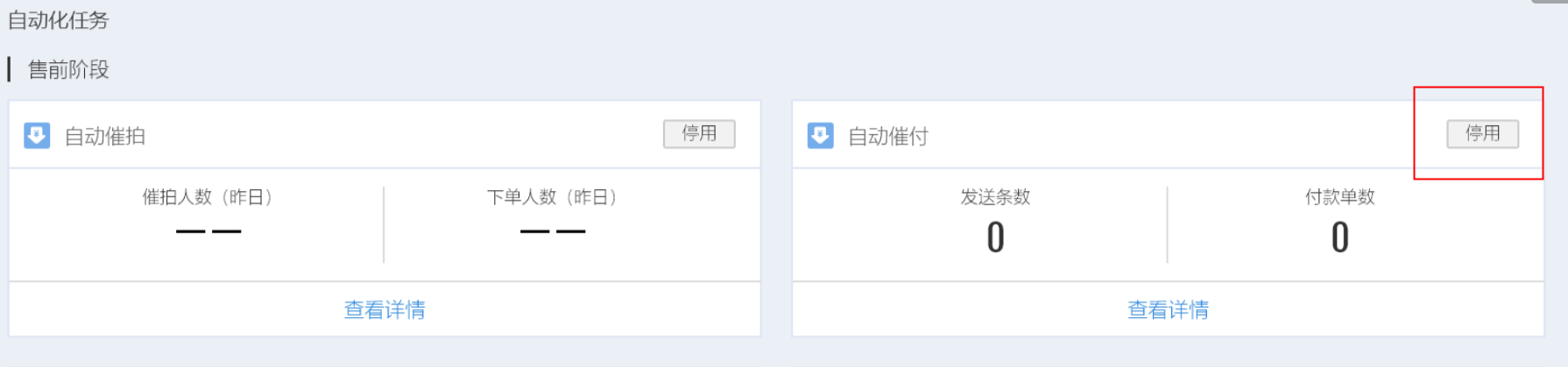Click the 自动化任务 page title
This screenshot has width=1568, height=367.
[x=58, y=20]
